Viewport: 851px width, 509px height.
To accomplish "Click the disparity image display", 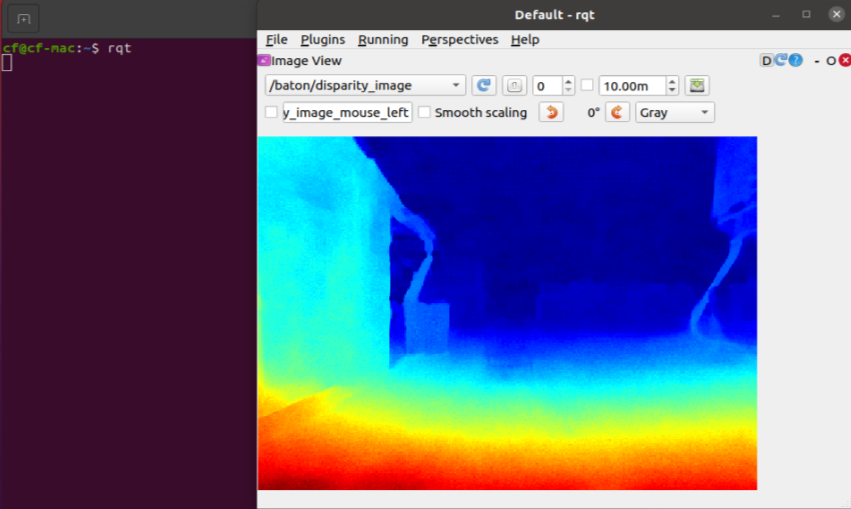I will 507,313.
